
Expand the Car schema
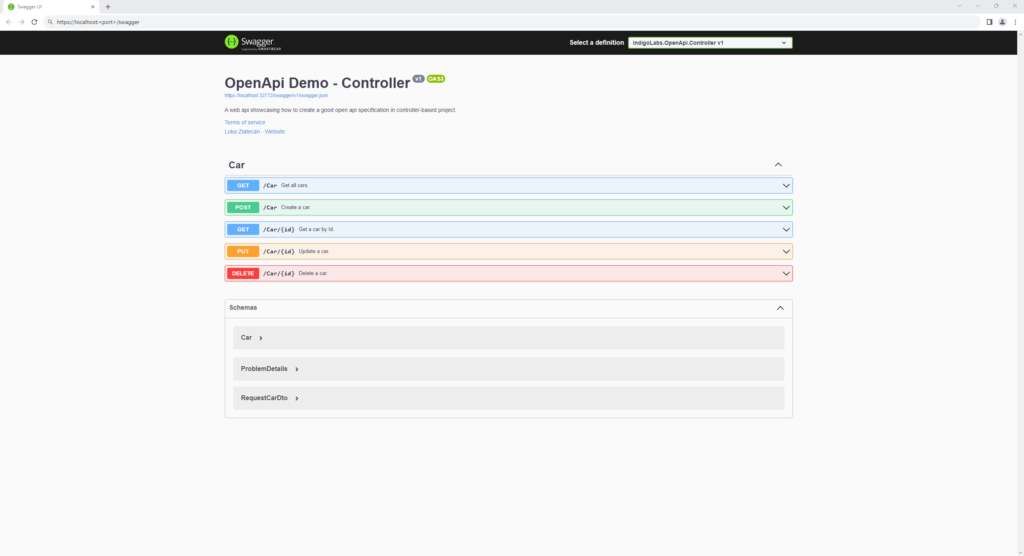251,338
